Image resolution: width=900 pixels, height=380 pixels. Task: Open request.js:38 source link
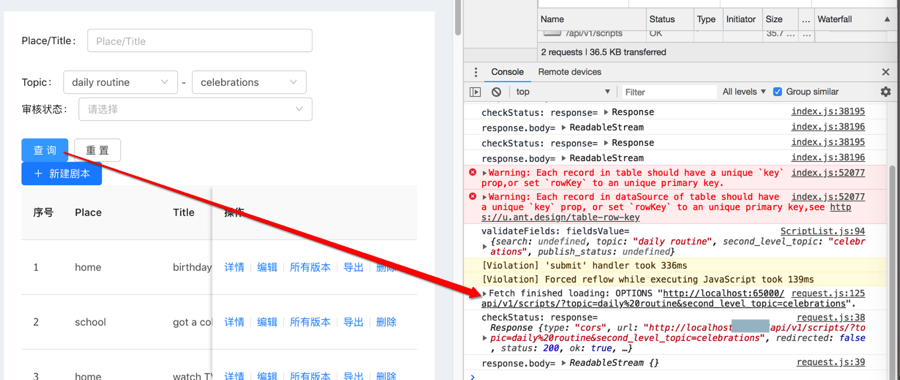click(831, 317)
